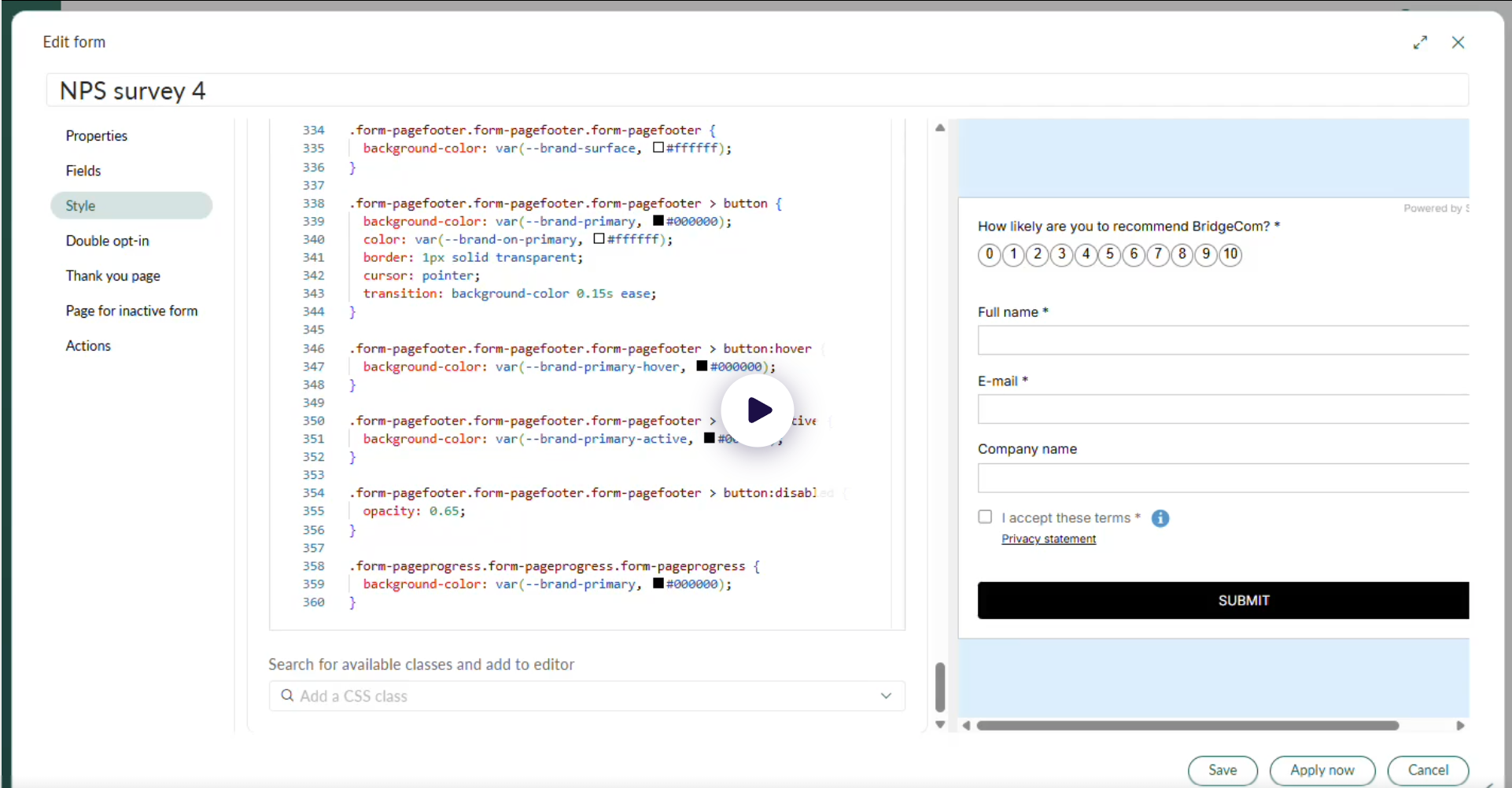Click black color swatch on line 339

(x=658, y=220)
